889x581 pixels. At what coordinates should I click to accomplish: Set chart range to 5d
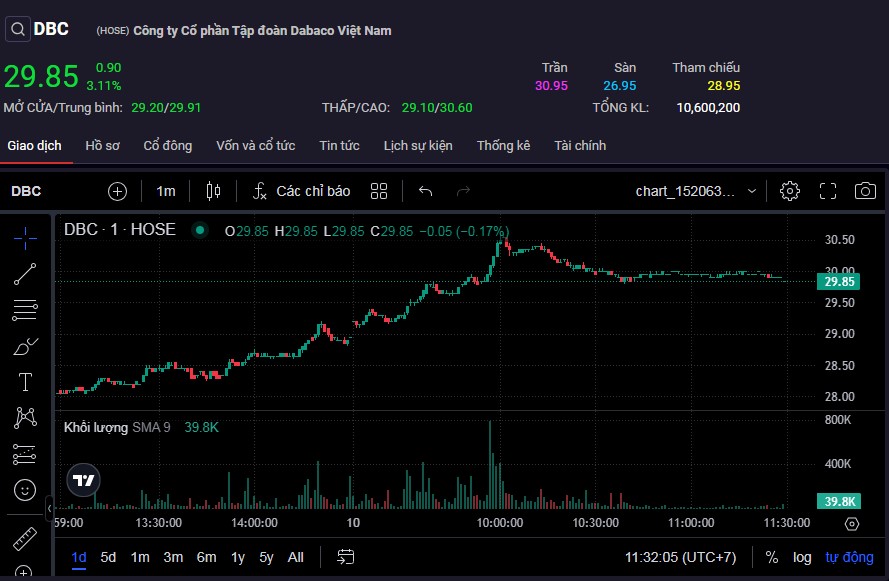point(108,557)
